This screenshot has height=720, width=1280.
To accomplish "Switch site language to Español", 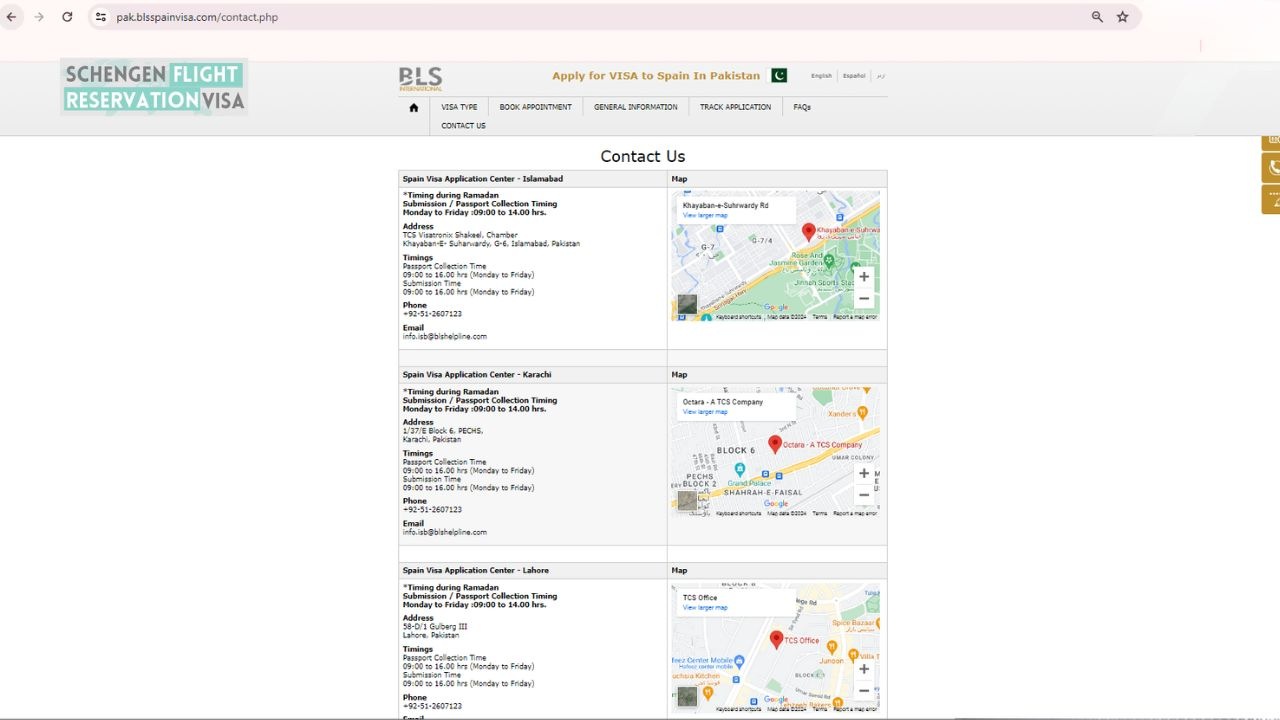I will pyautogui.click(x=854, y=76).
